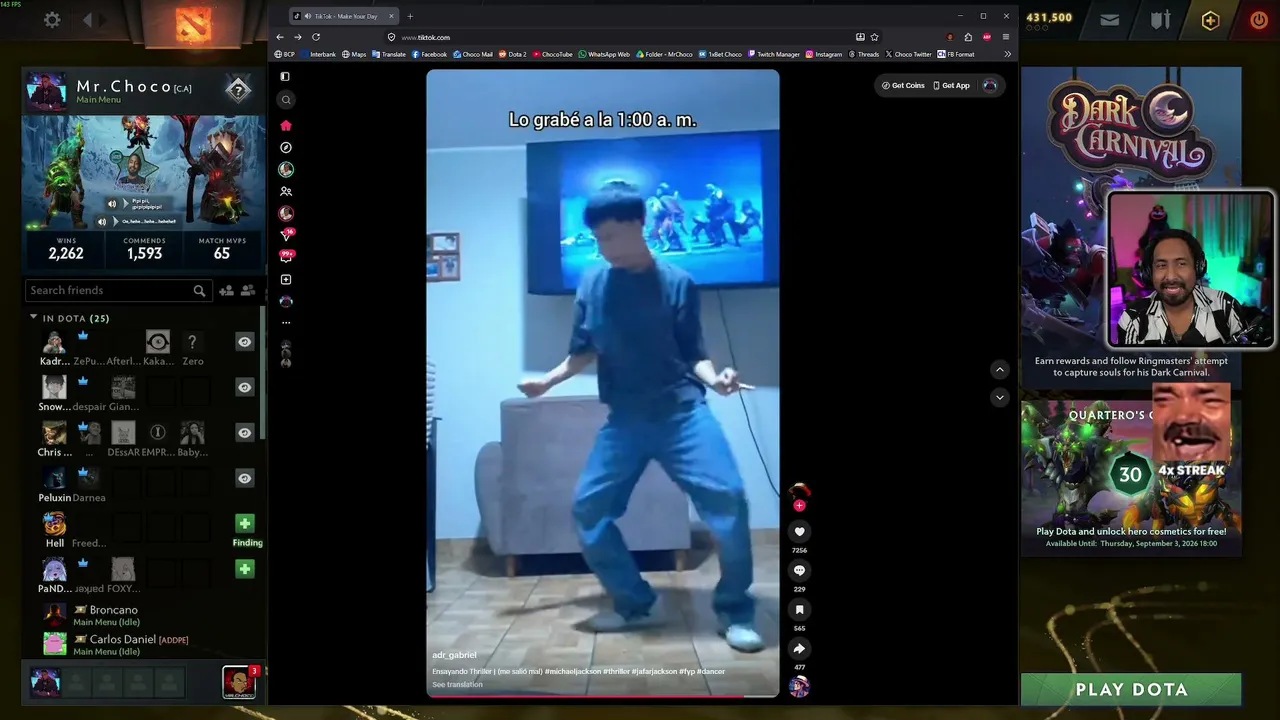Toggle the TikTok sidebar collapse button
The image size is (1280, 720).
pos(285,76)
